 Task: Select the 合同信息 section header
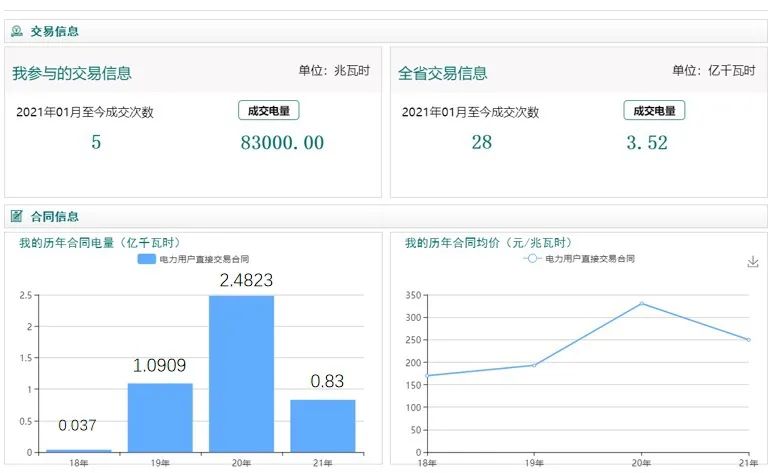(x=386, y=216)
